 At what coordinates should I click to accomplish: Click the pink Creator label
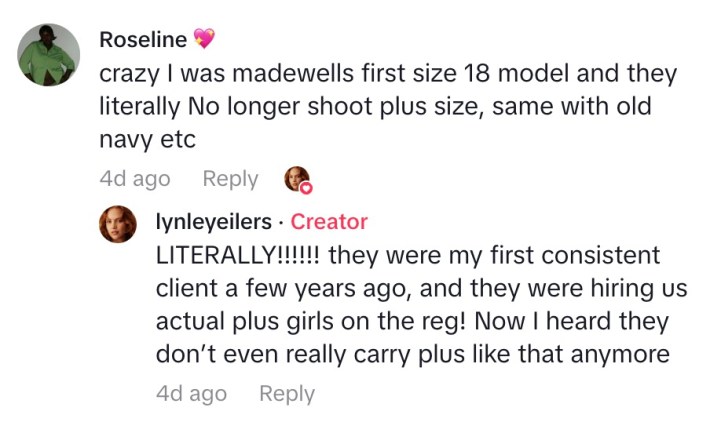[x=329, y=222]
